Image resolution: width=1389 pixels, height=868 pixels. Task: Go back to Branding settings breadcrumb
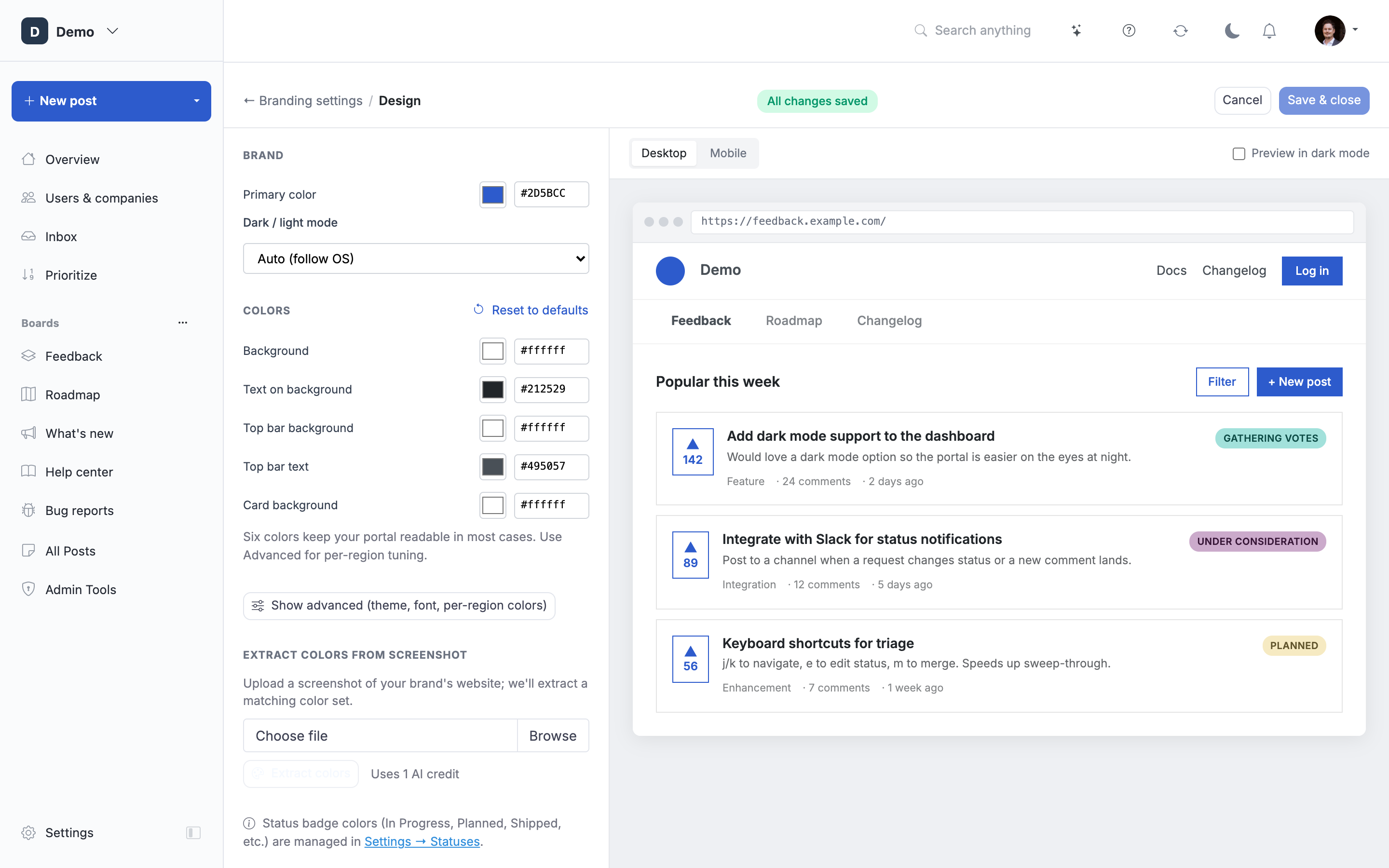[x=303, y=101]
